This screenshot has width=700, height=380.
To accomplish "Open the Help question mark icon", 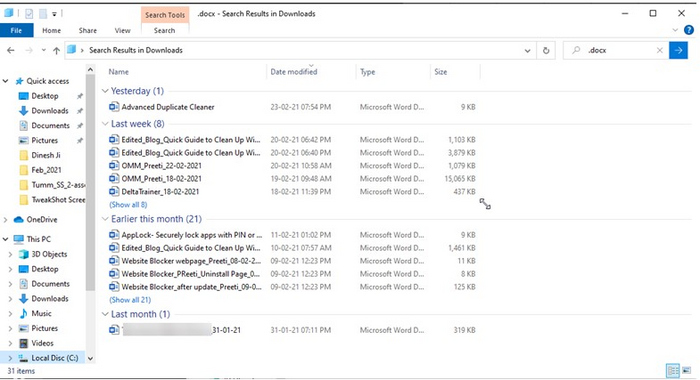I will click(689, 30).
